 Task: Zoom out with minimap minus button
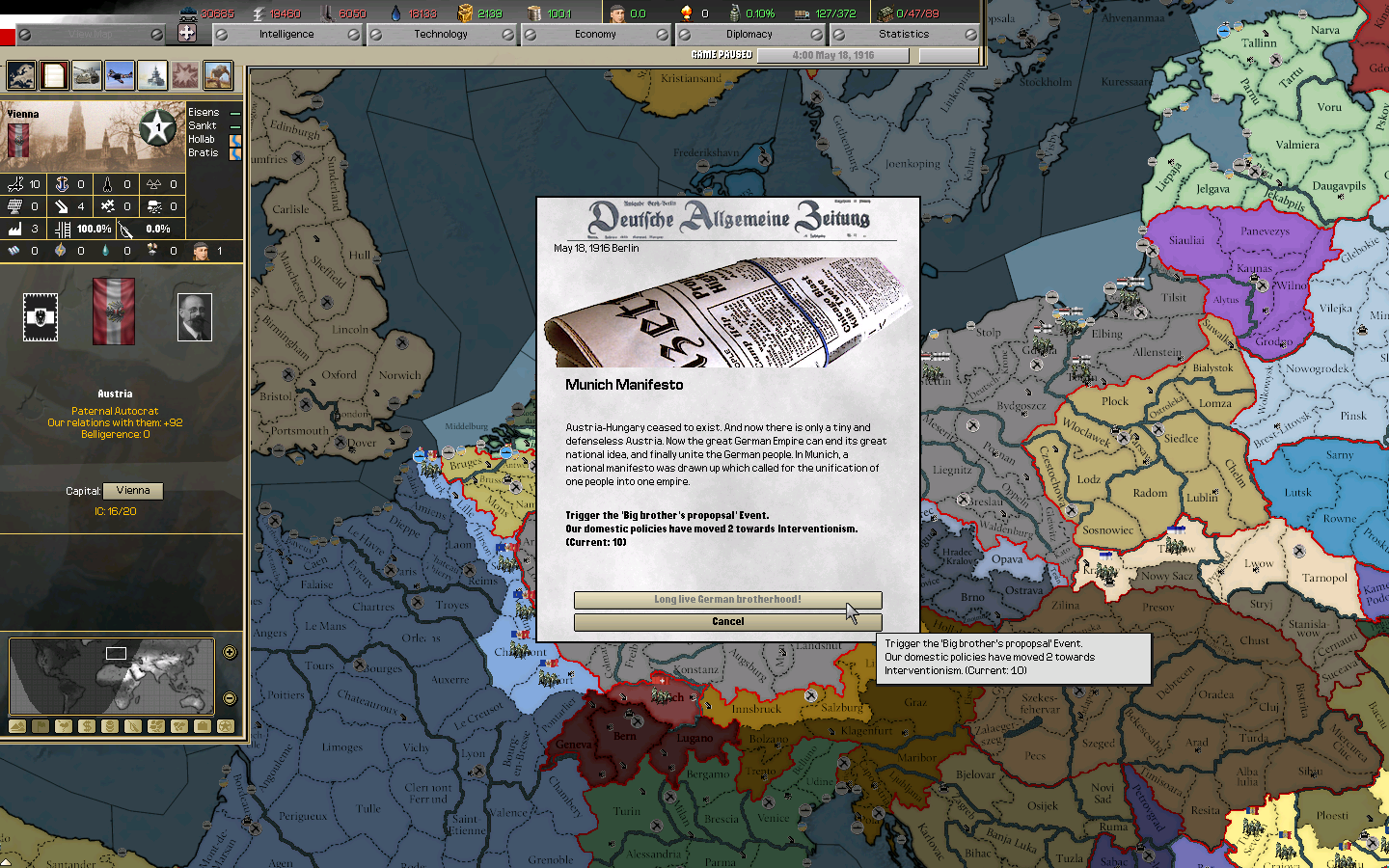[230, 698]
